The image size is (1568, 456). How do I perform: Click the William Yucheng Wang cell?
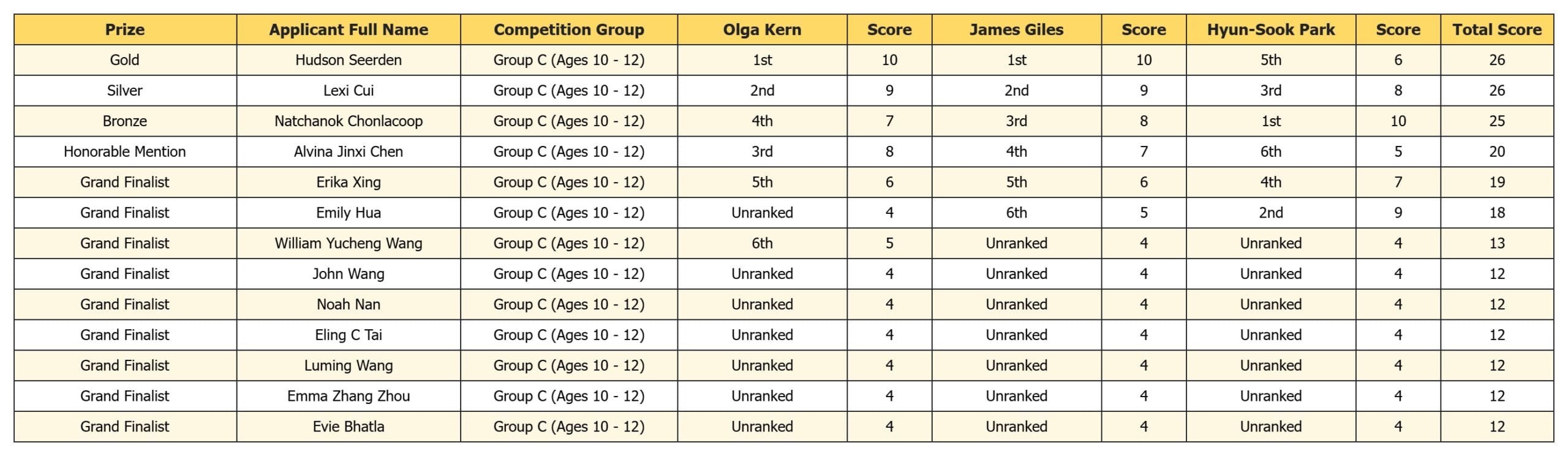point(349,243)
